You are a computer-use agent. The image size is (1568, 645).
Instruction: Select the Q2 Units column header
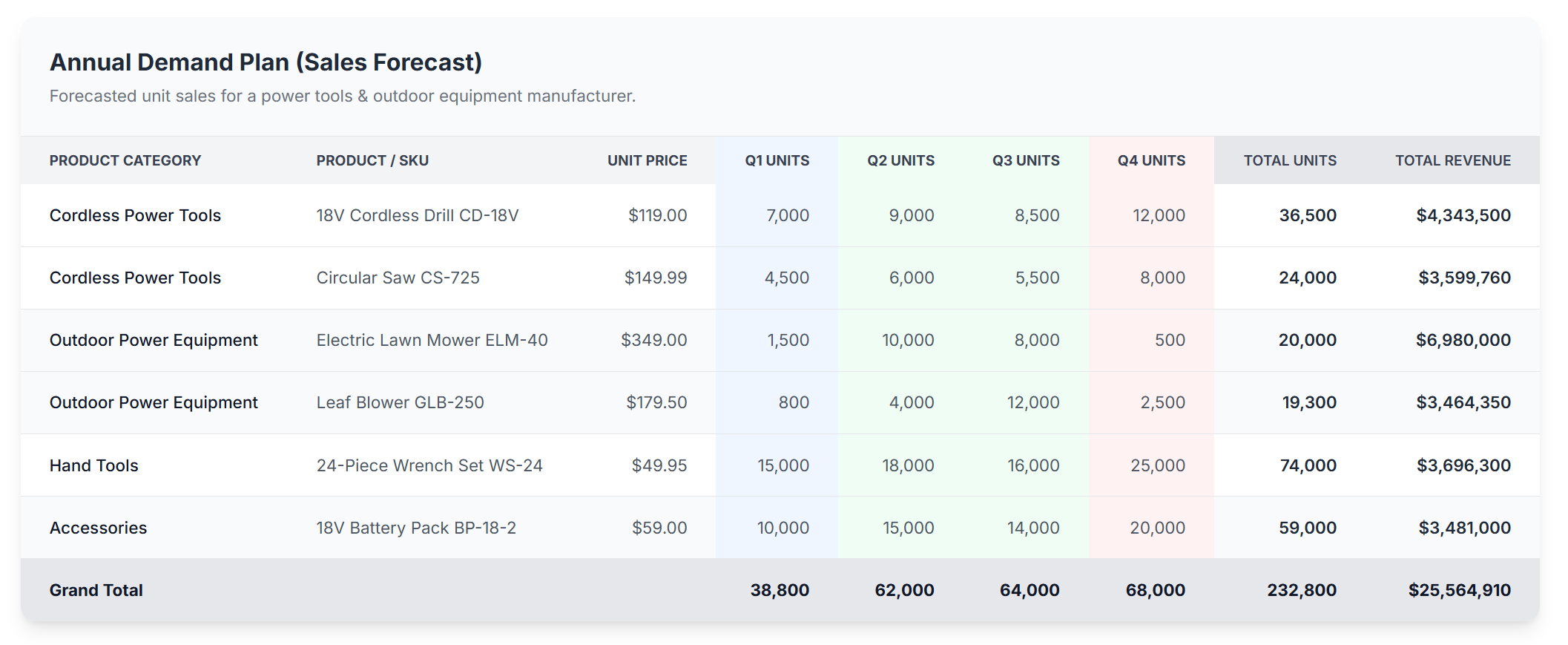900,160
